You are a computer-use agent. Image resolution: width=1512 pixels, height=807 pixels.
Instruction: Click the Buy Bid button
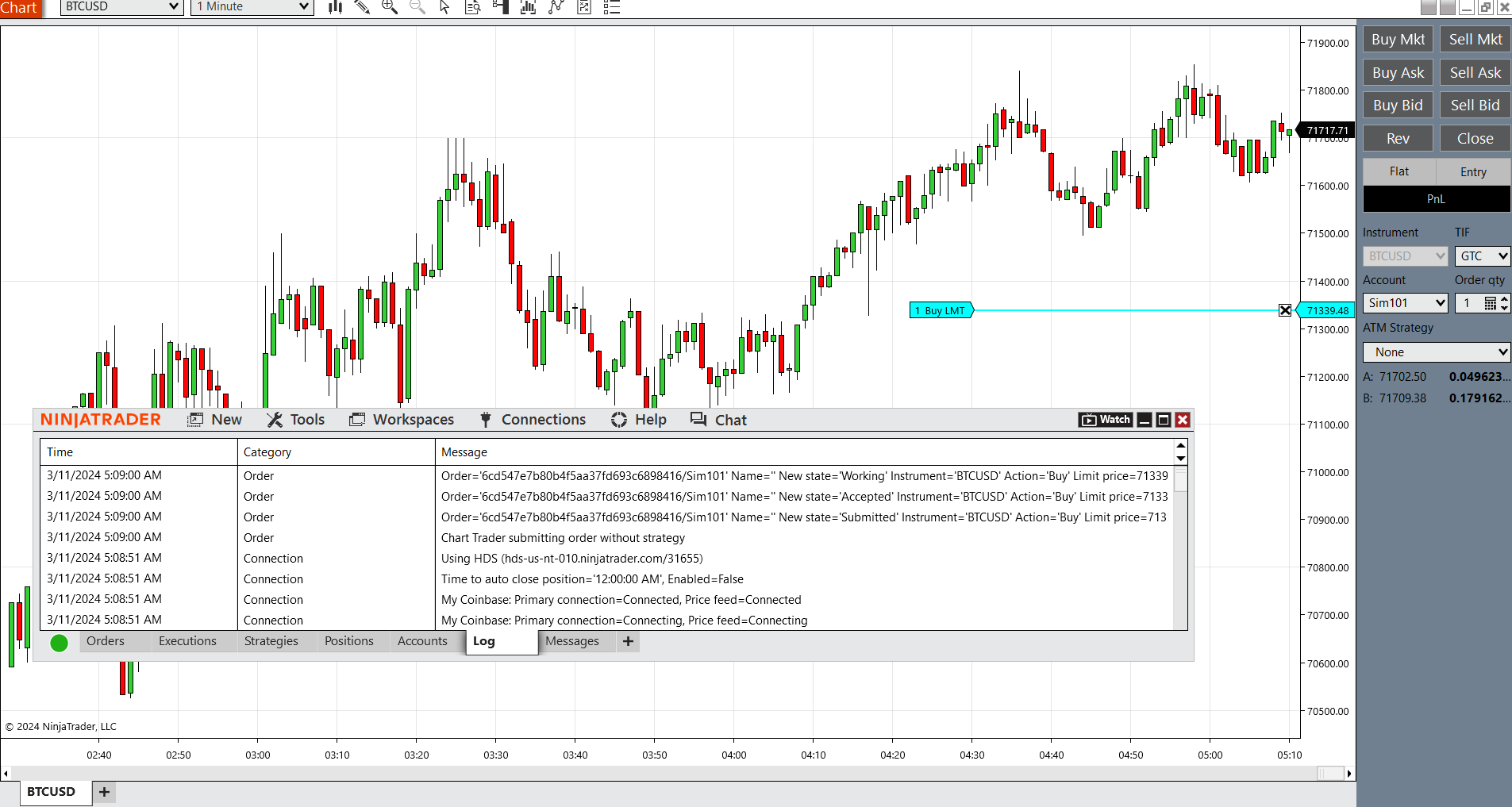(x=1398, y=106)
